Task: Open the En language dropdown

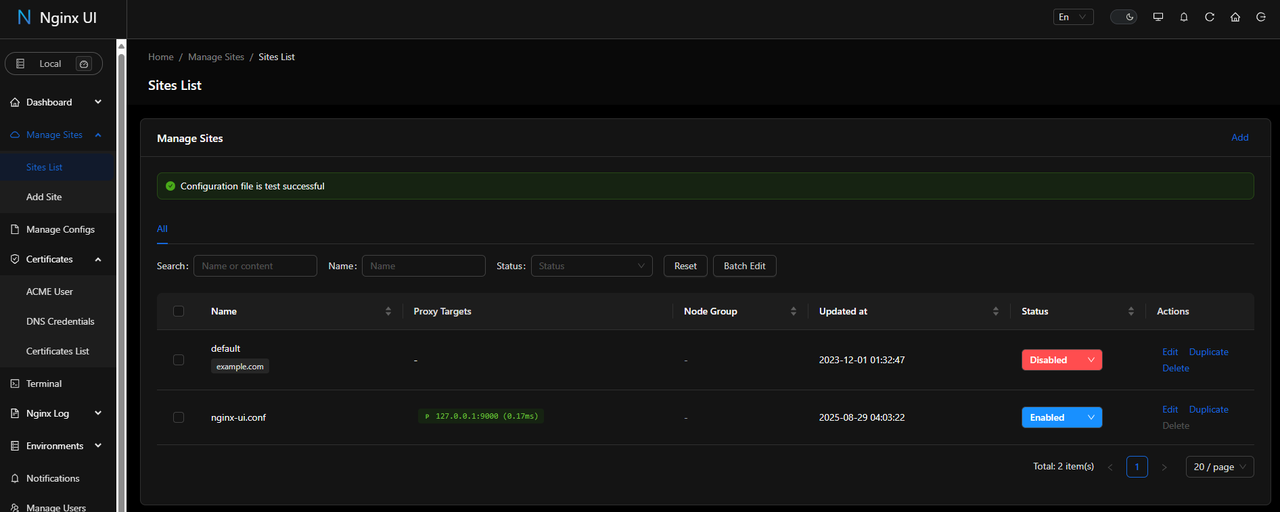Action: click(x=1074, y=17)
